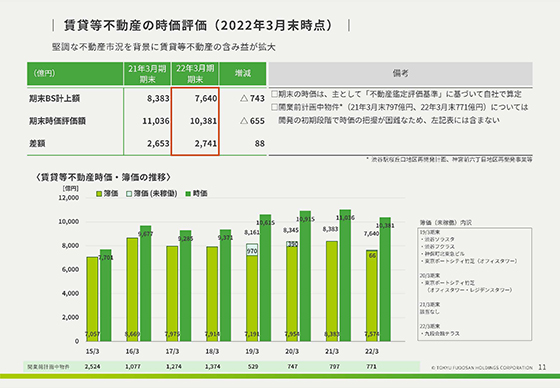This screenshot has width=560, height=388.
Task: Click x-axis label 19/3
Action: (x=252, y=352)
